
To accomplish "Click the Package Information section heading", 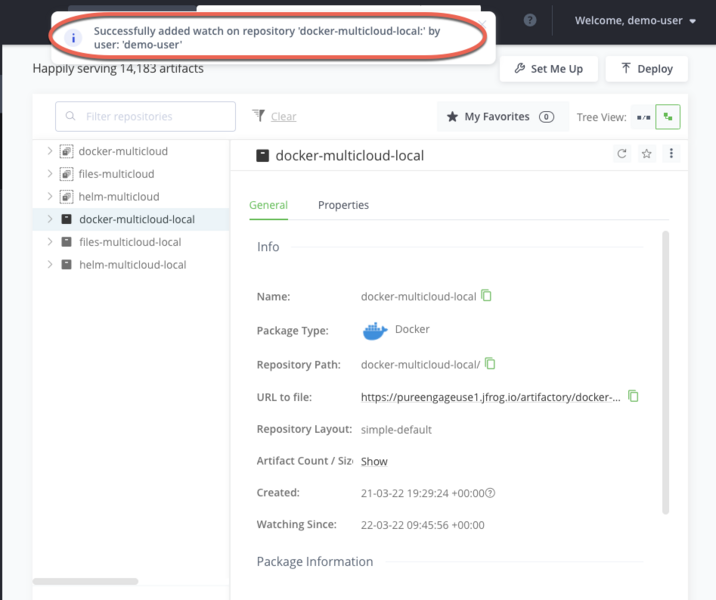I will (x=315, y=562).
